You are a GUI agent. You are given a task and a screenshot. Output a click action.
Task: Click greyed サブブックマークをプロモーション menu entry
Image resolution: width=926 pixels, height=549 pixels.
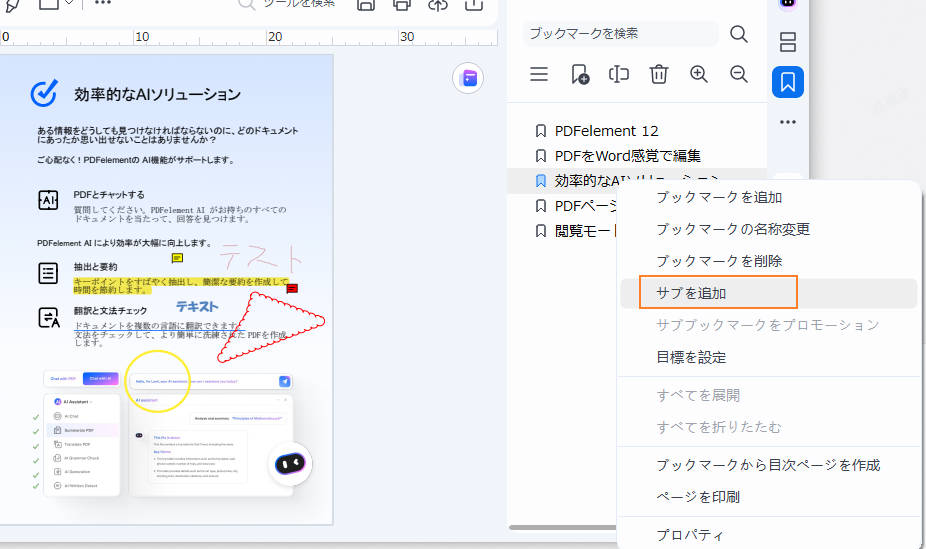[767, 325]
